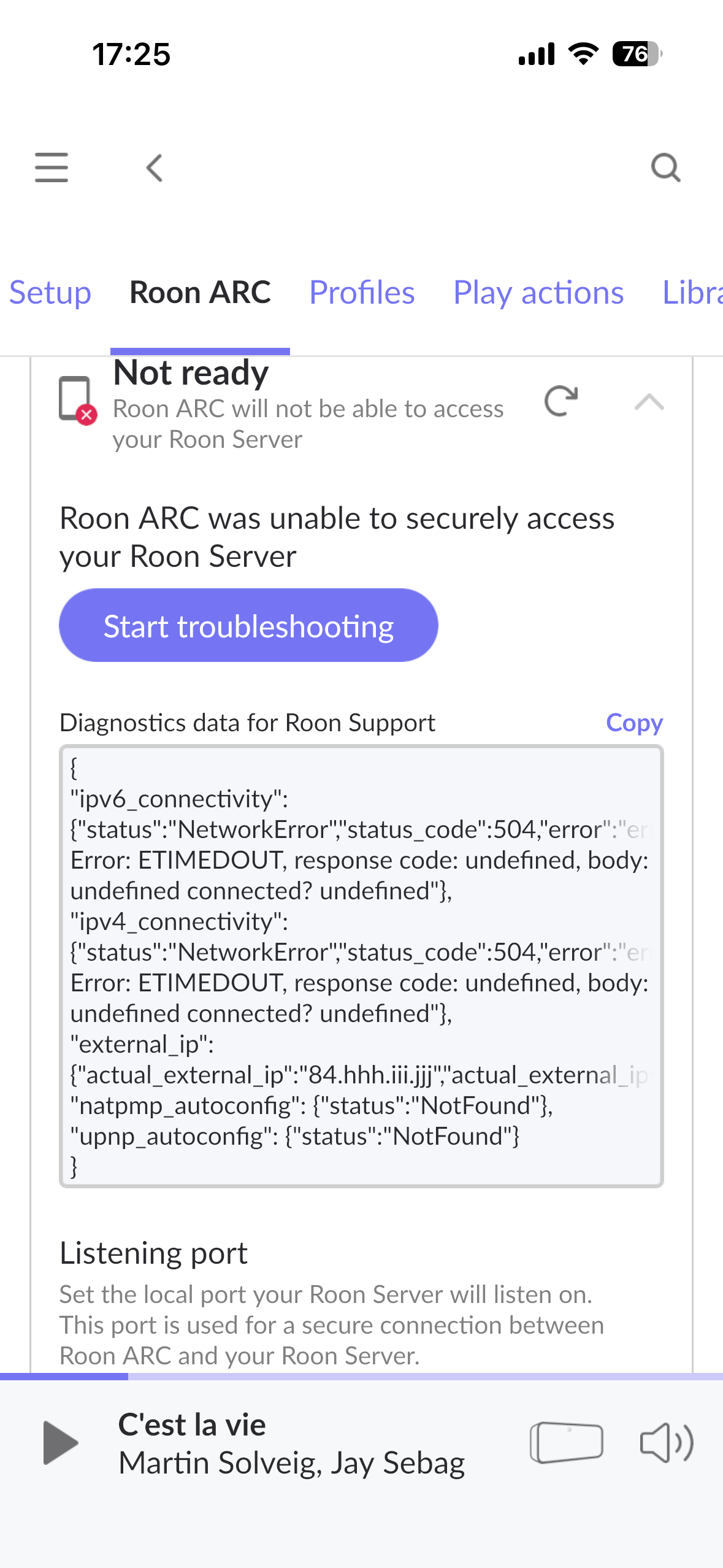Open the hamburger navigation menu

click(x=52, y=167)
